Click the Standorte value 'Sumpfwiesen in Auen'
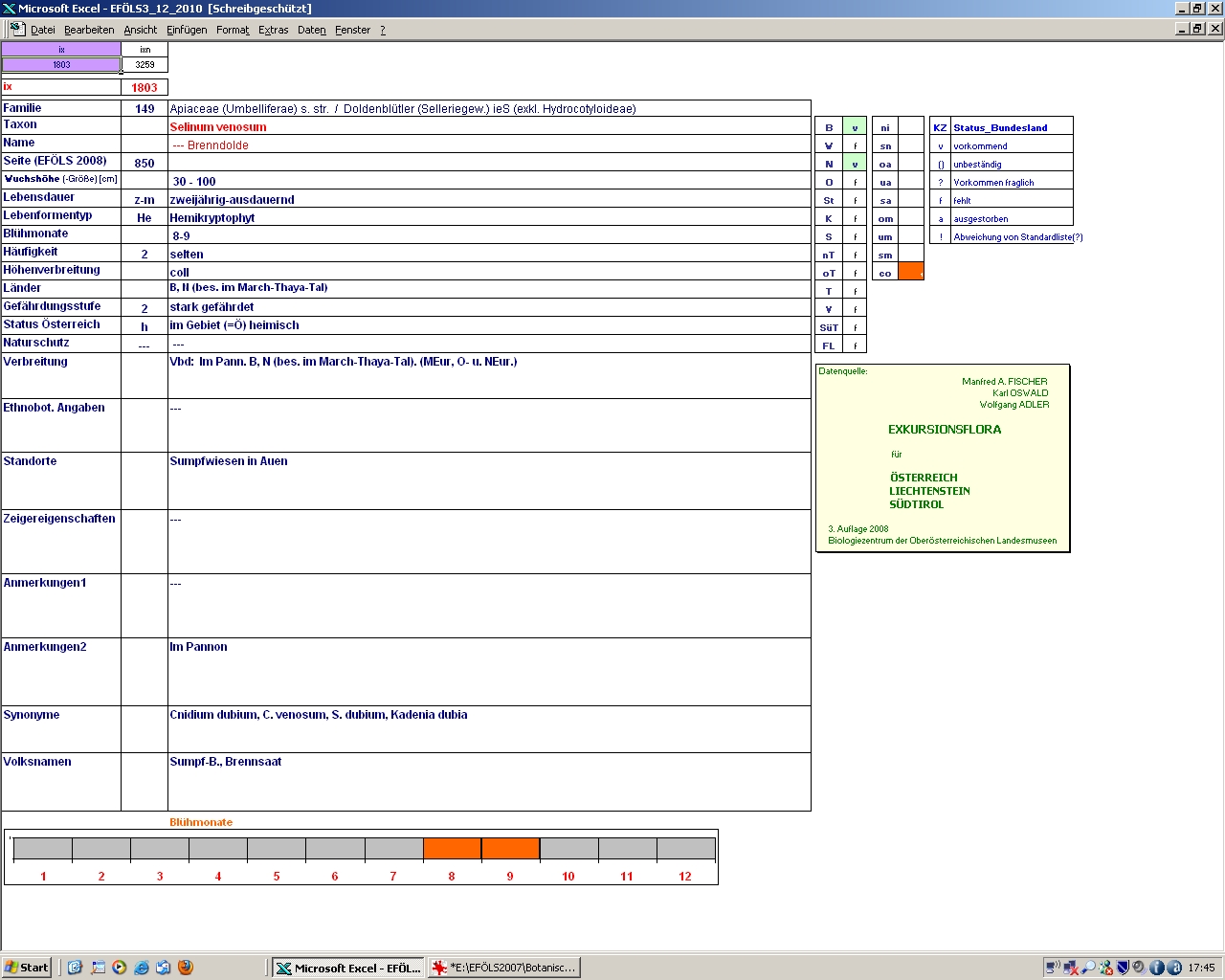This screenshot has width=1225, height=980. 489,480
